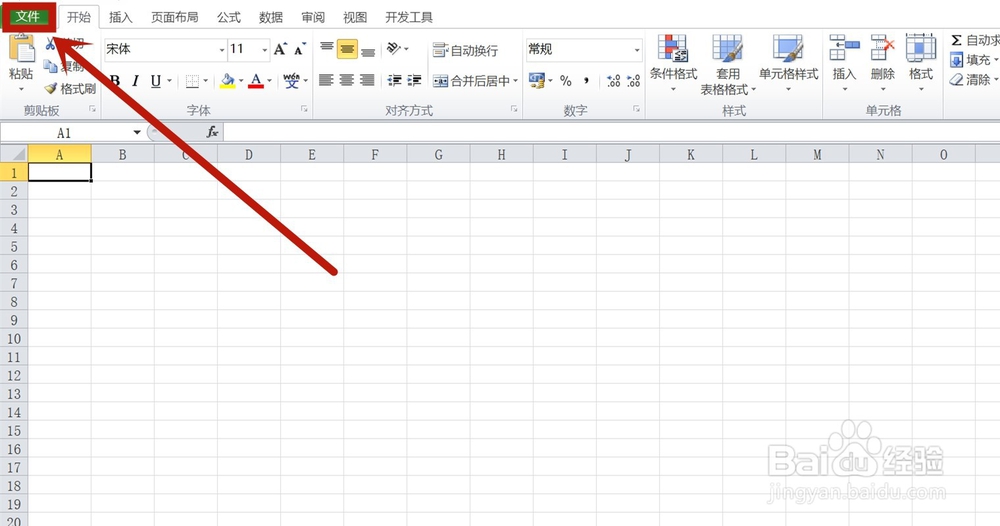Open the cell Format (格式) menu
The width and height of the screenshot is (1000, 526).
tap(921, 62)
